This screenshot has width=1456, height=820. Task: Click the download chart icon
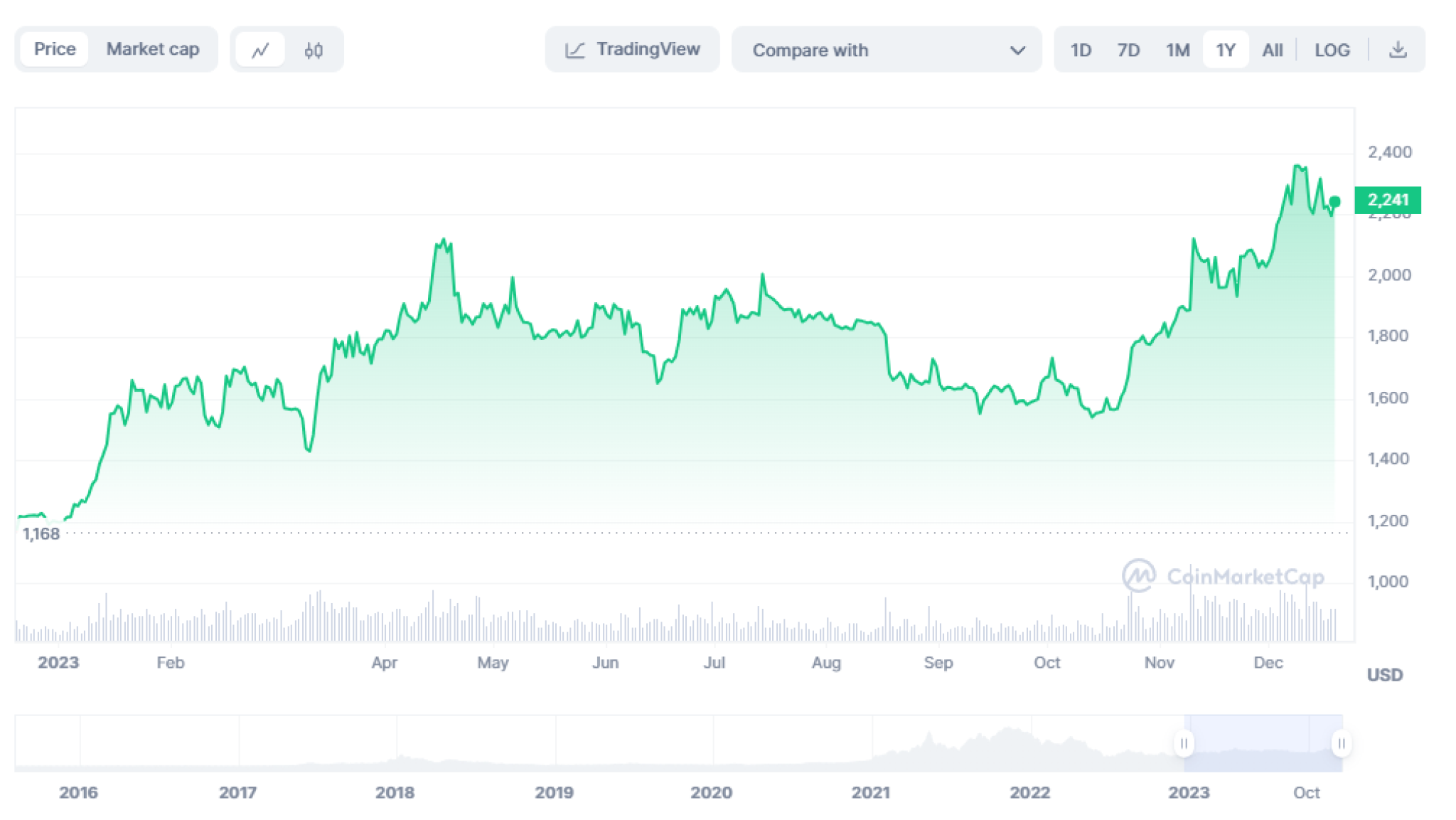click(x=1398, y=49)
